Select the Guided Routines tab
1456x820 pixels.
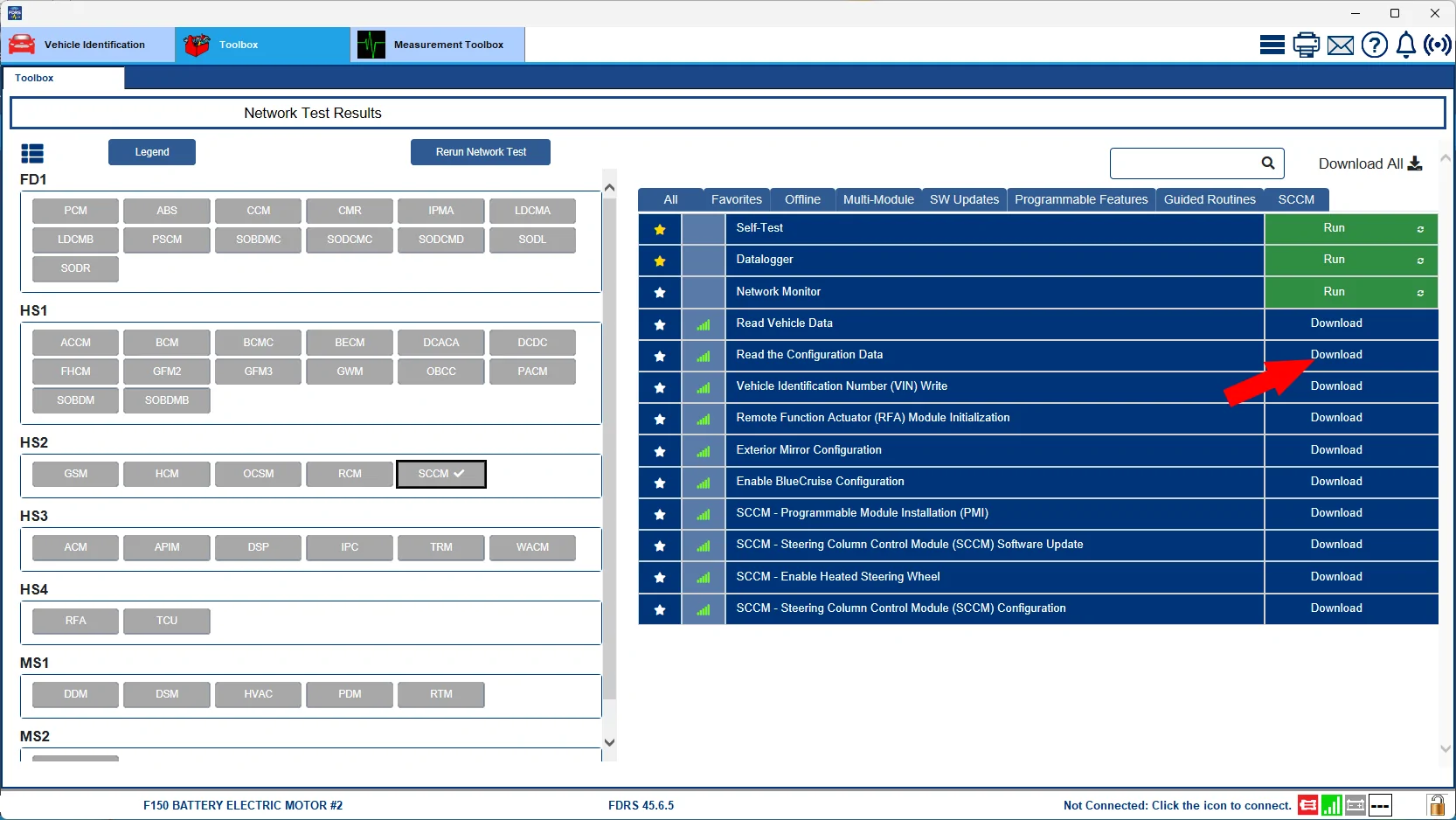pyautogui.click(x=1210, y=199)
